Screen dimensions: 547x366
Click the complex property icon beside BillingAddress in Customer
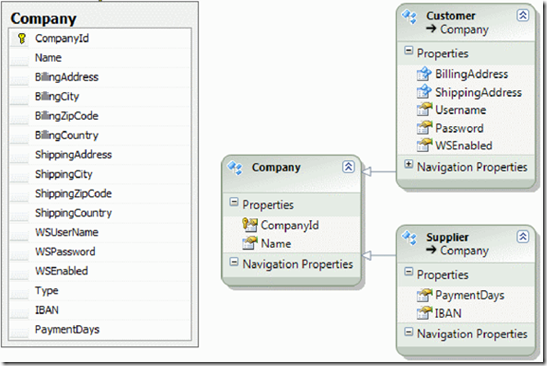424,74
